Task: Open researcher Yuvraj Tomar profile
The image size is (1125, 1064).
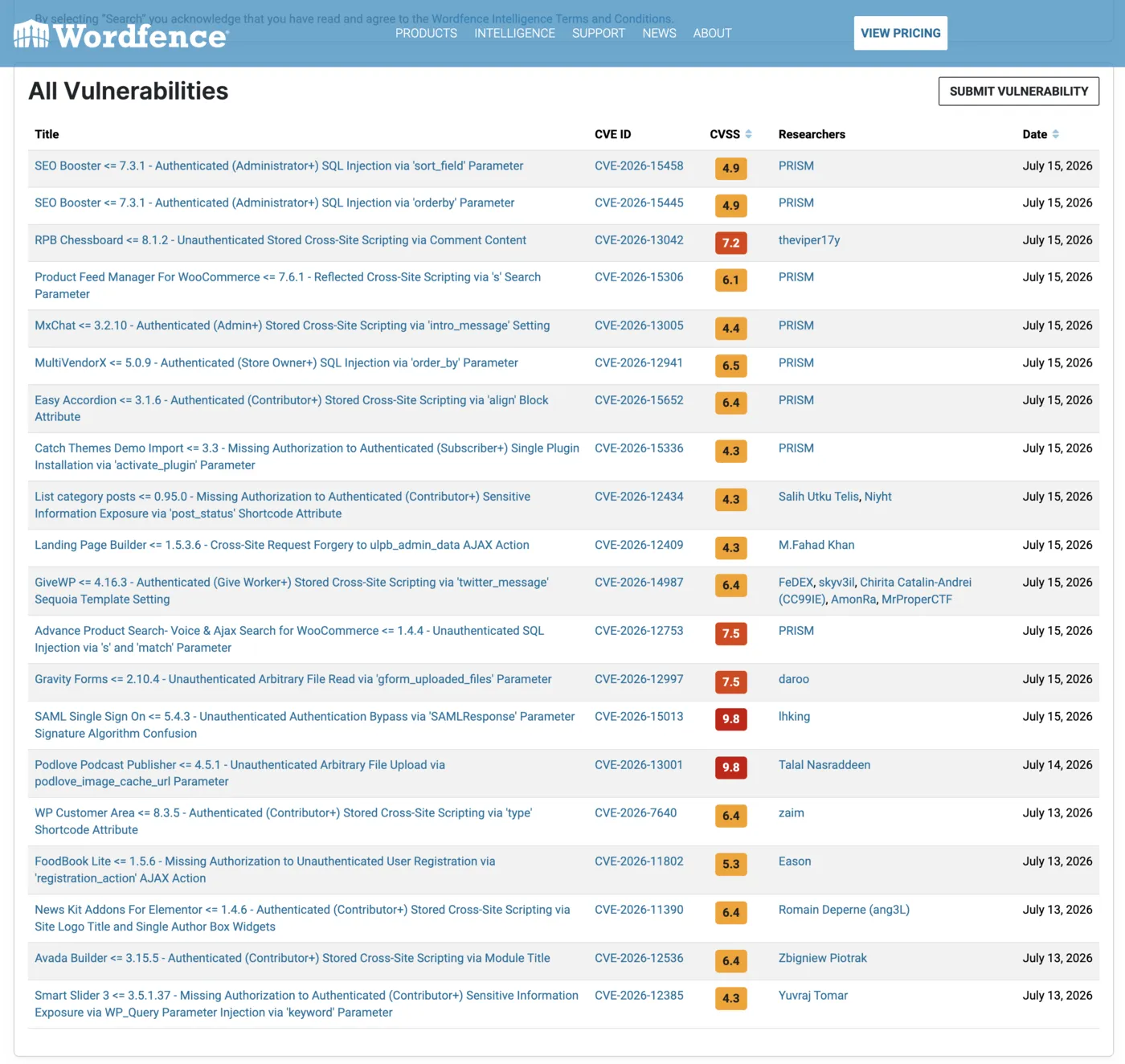Action: coord(813,995)
